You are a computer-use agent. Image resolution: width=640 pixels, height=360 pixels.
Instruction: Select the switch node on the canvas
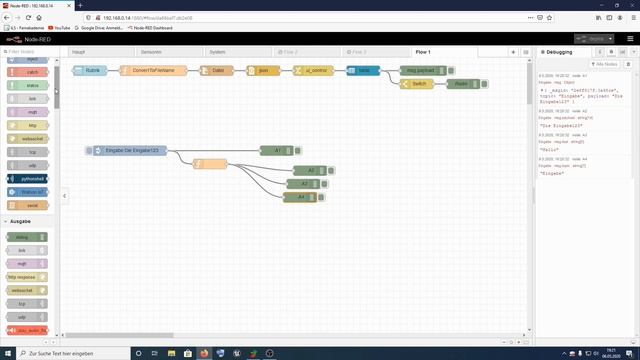click(417, 84)
